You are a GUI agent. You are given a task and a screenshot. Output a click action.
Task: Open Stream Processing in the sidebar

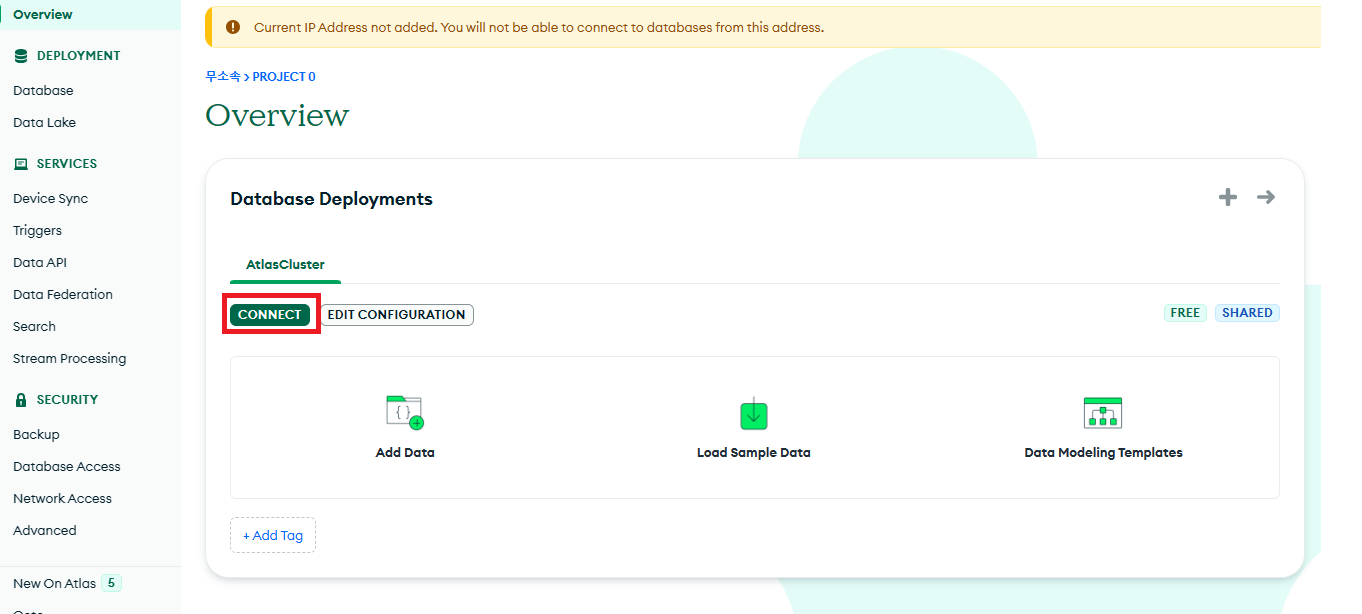[x=70, y=358]
